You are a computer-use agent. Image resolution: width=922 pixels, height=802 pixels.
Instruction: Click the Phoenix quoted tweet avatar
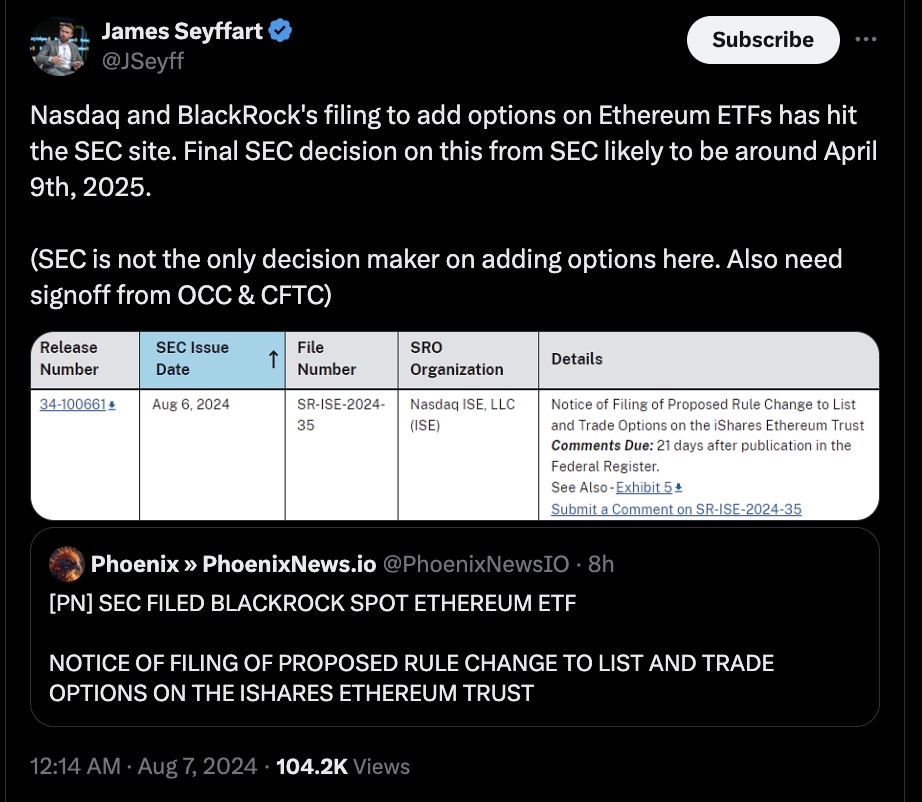65,564
